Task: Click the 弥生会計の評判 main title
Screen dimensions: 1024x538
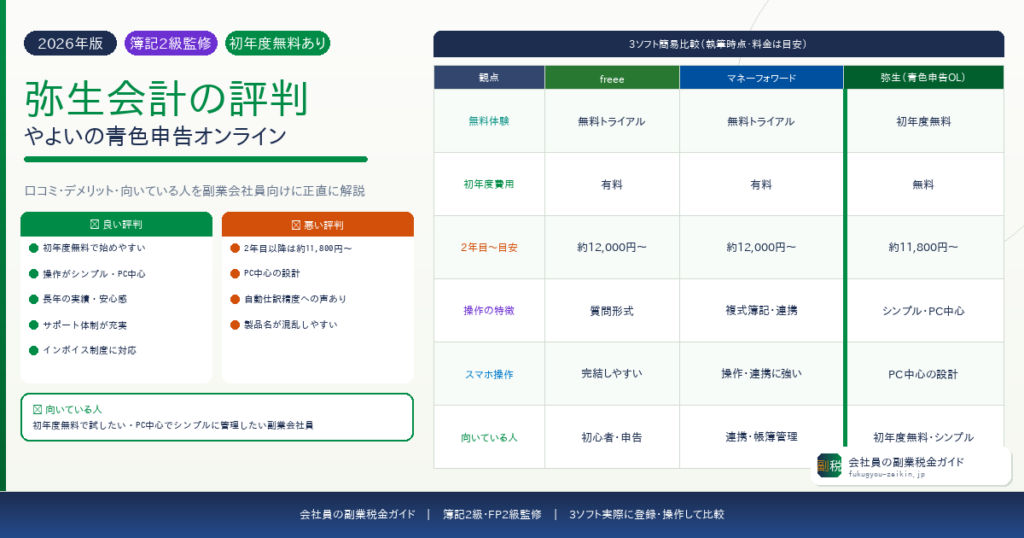Action: pyautogui.click(x=167, y=98)
